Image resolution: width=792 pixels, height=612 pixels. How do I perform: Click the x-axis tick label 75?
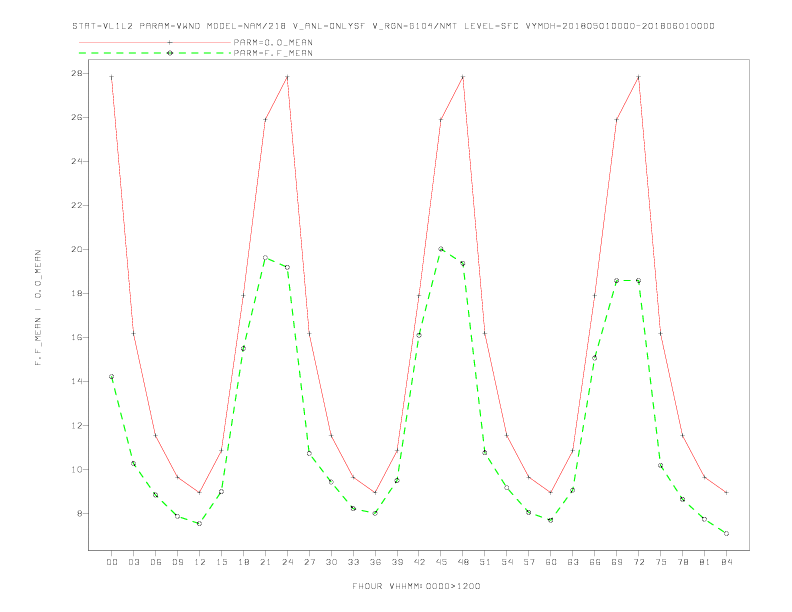tap(661, 562)
